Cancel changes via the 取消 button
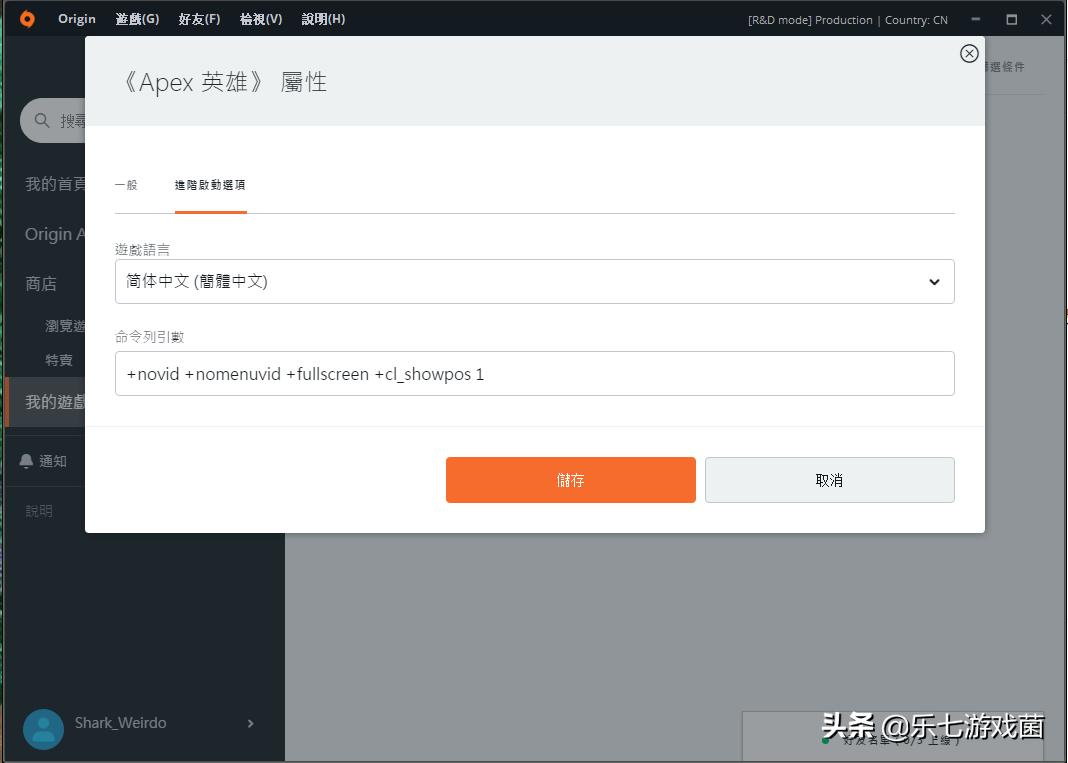This screenshot has height=763, width=1068. pyautogui.click(x=829, y=480)
